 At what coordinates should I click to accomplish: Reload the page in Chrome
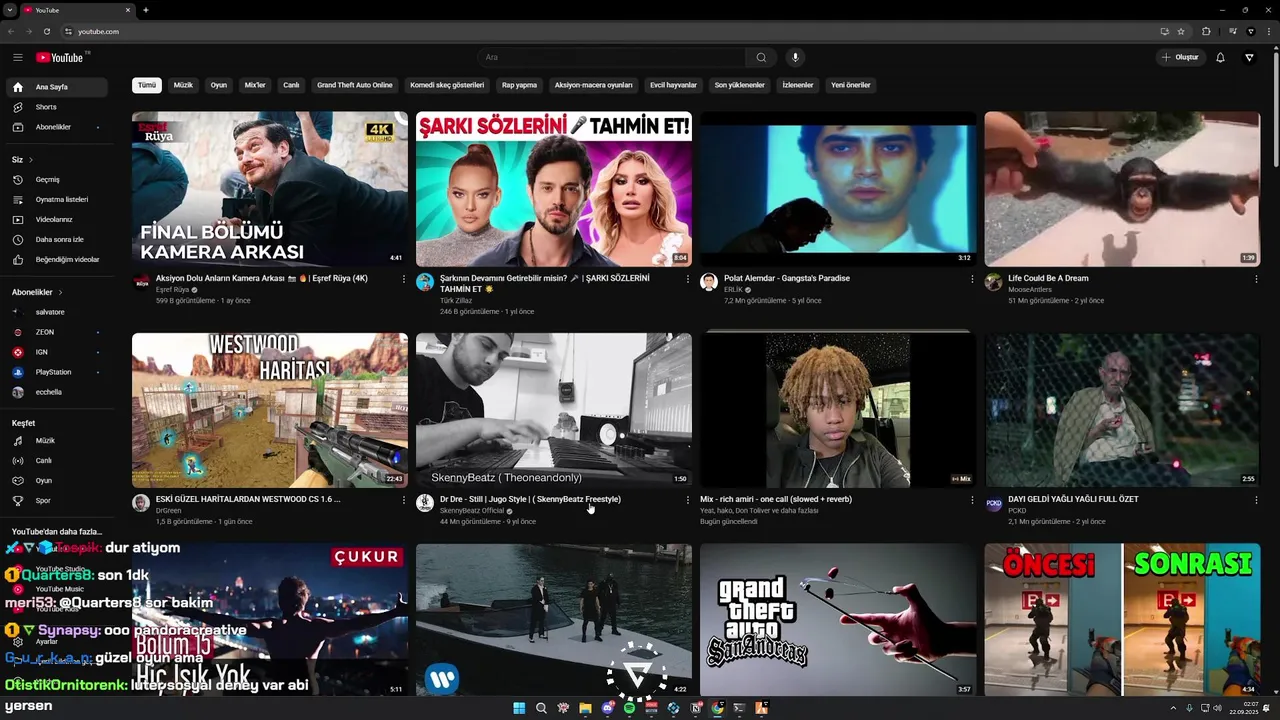(x=46, y=32)
